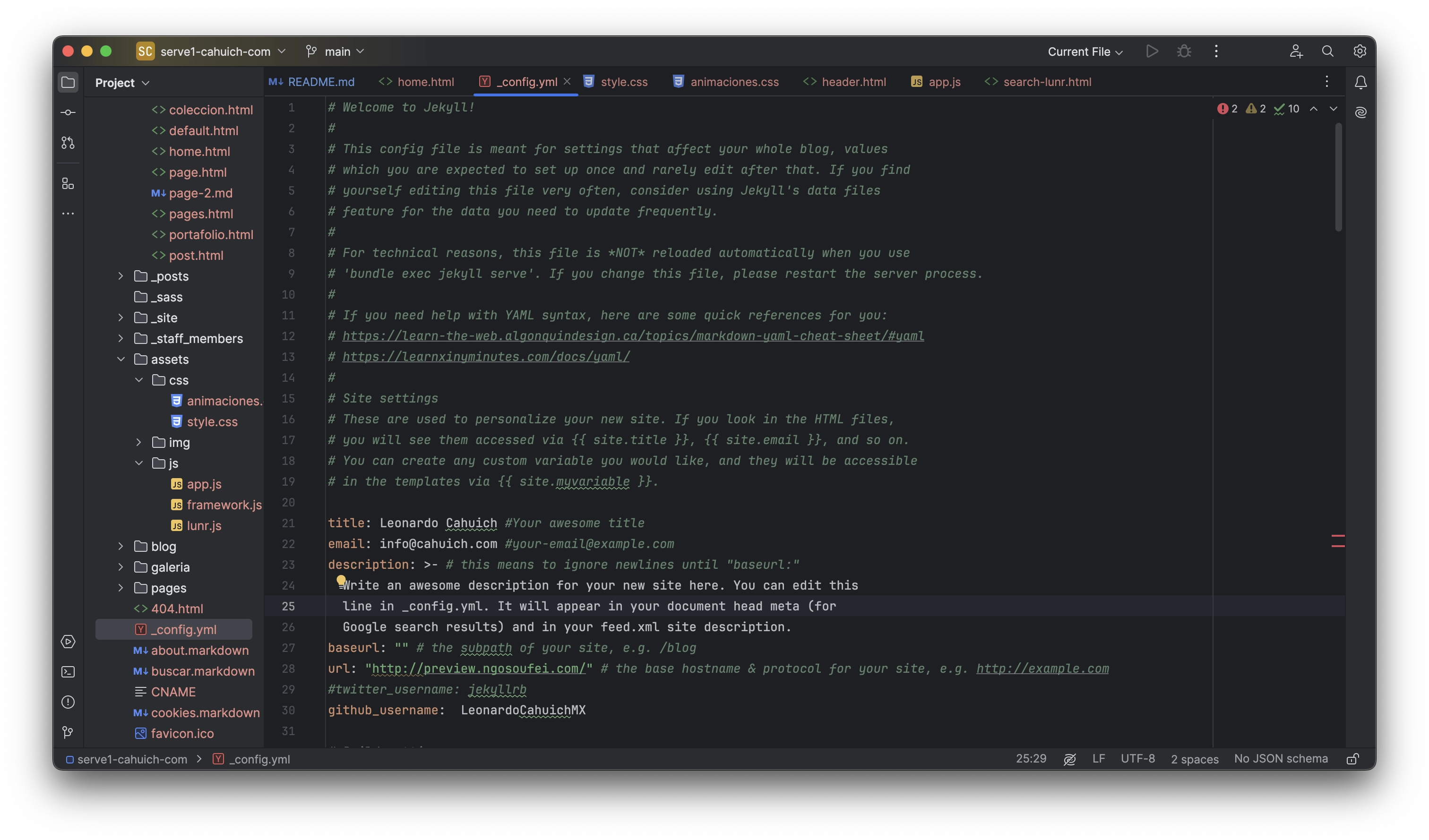Show the Notifications bell panel

pyautogui.click(x=1360, y=83)
